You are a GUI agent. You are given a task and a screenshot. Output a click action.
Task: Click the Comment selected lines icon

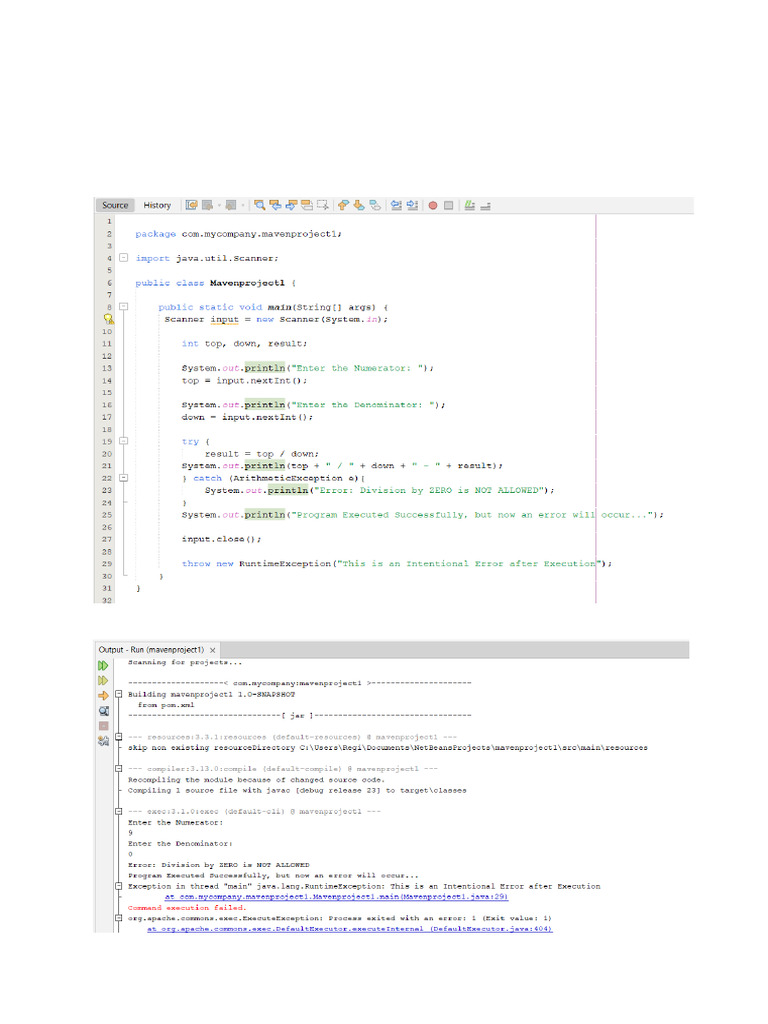point(469,205)
